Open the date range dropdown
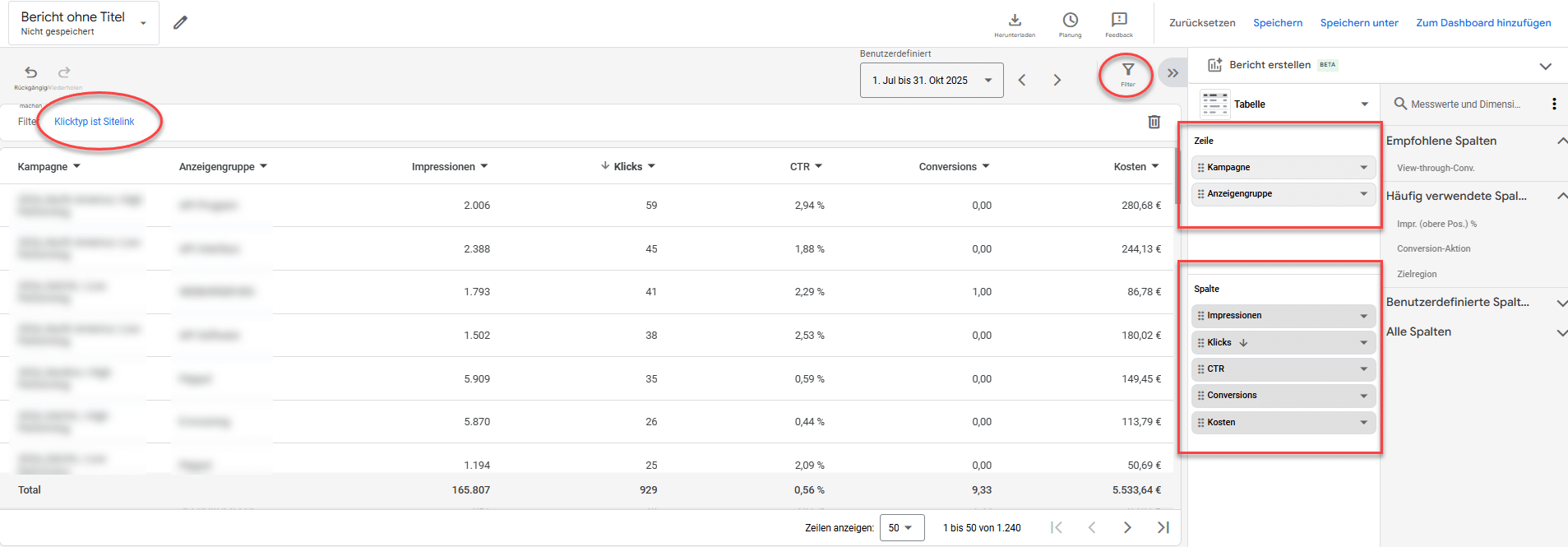The image size is (1568, 547). tap(932, 81)
